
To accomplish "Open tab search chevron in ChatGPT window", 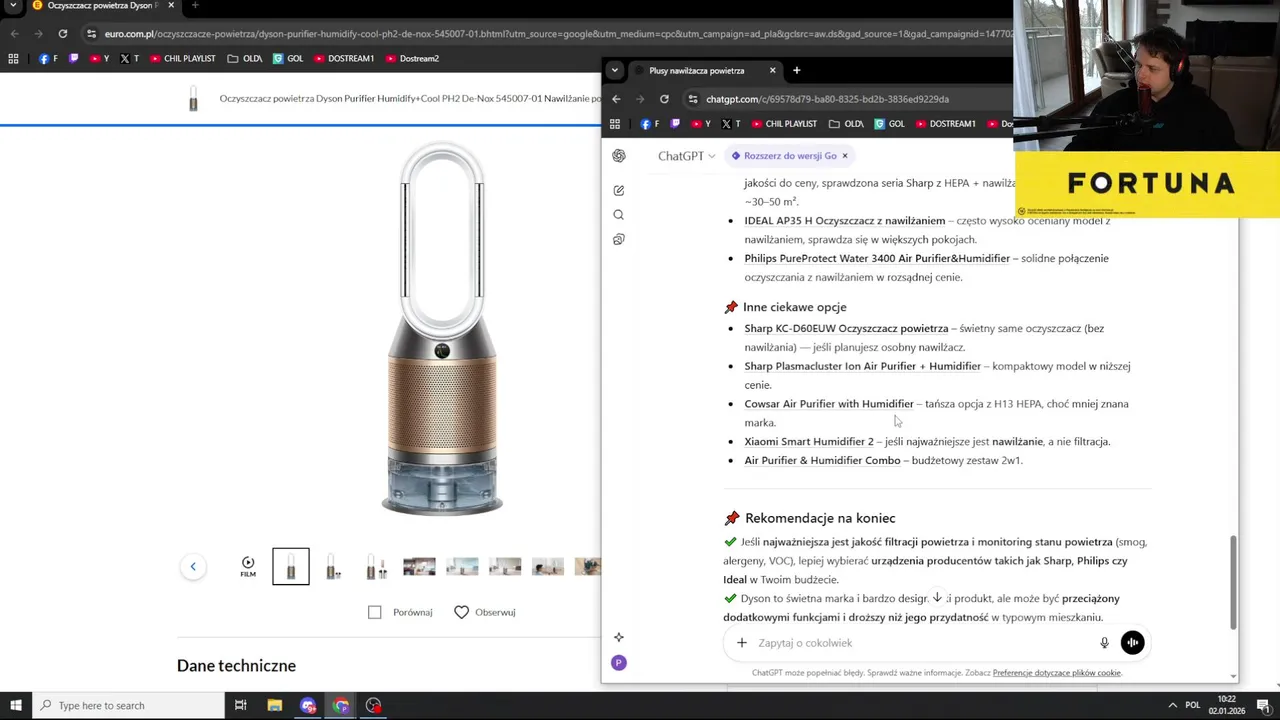I will (615, 70).
